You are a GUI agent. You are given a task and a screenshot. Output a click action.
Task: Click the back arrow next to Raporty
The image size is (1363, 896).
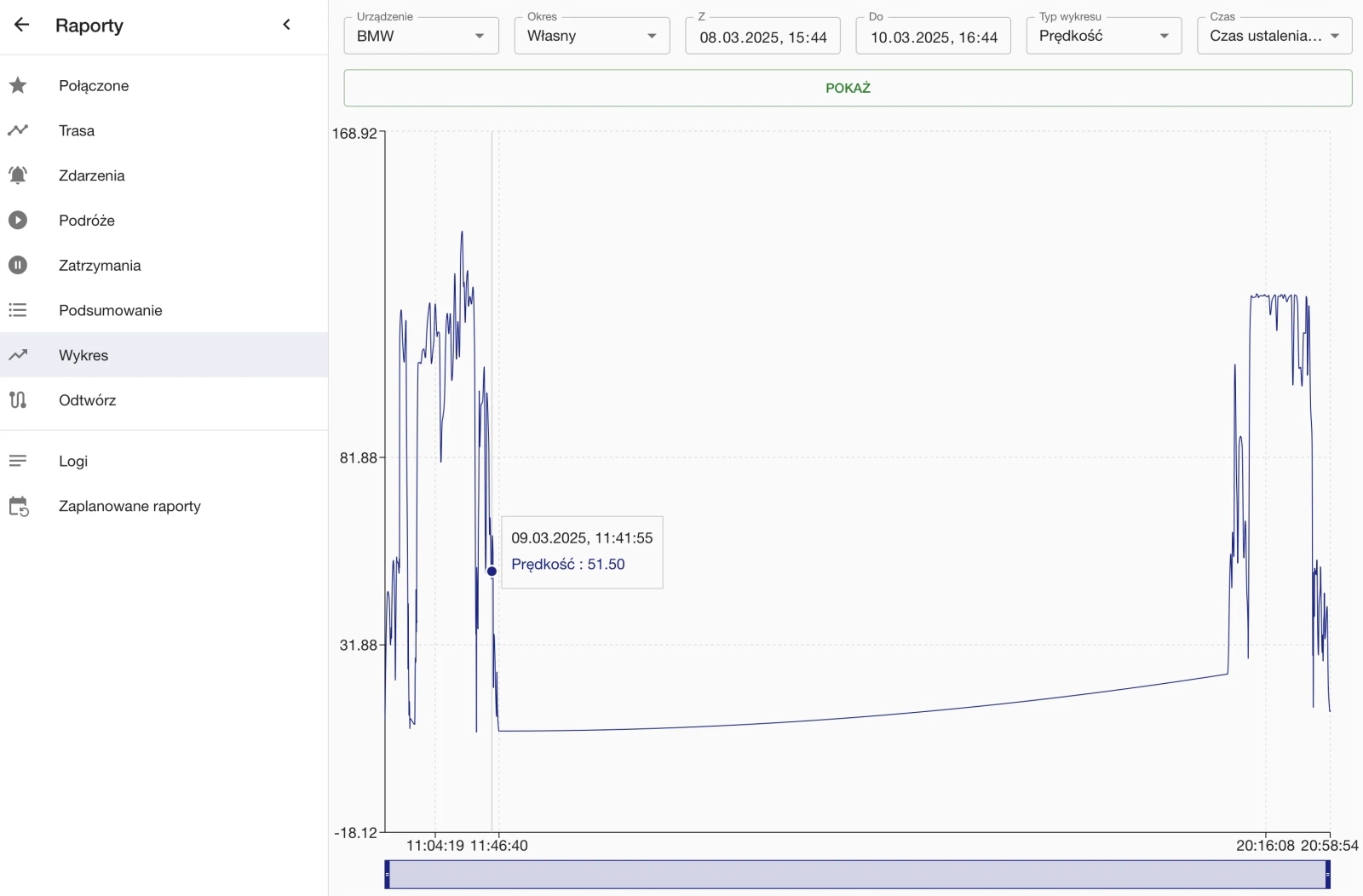(x=22, y=25)
